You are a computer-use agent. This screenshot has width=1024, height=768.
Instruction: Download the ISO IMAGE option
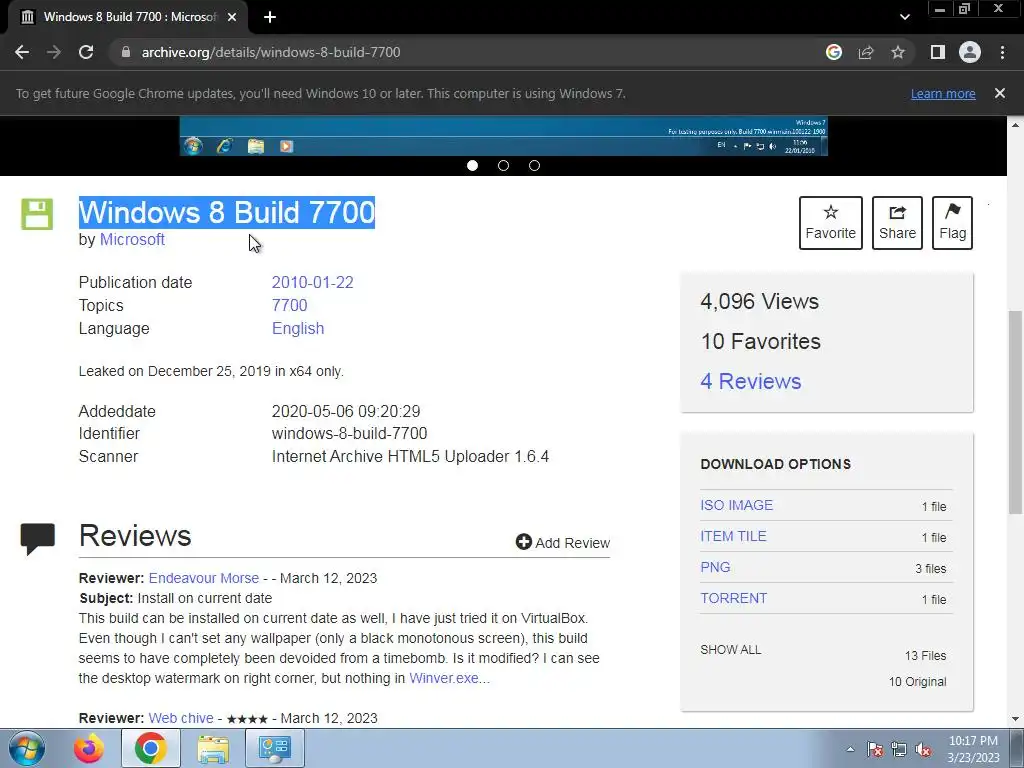click(737, 505)
